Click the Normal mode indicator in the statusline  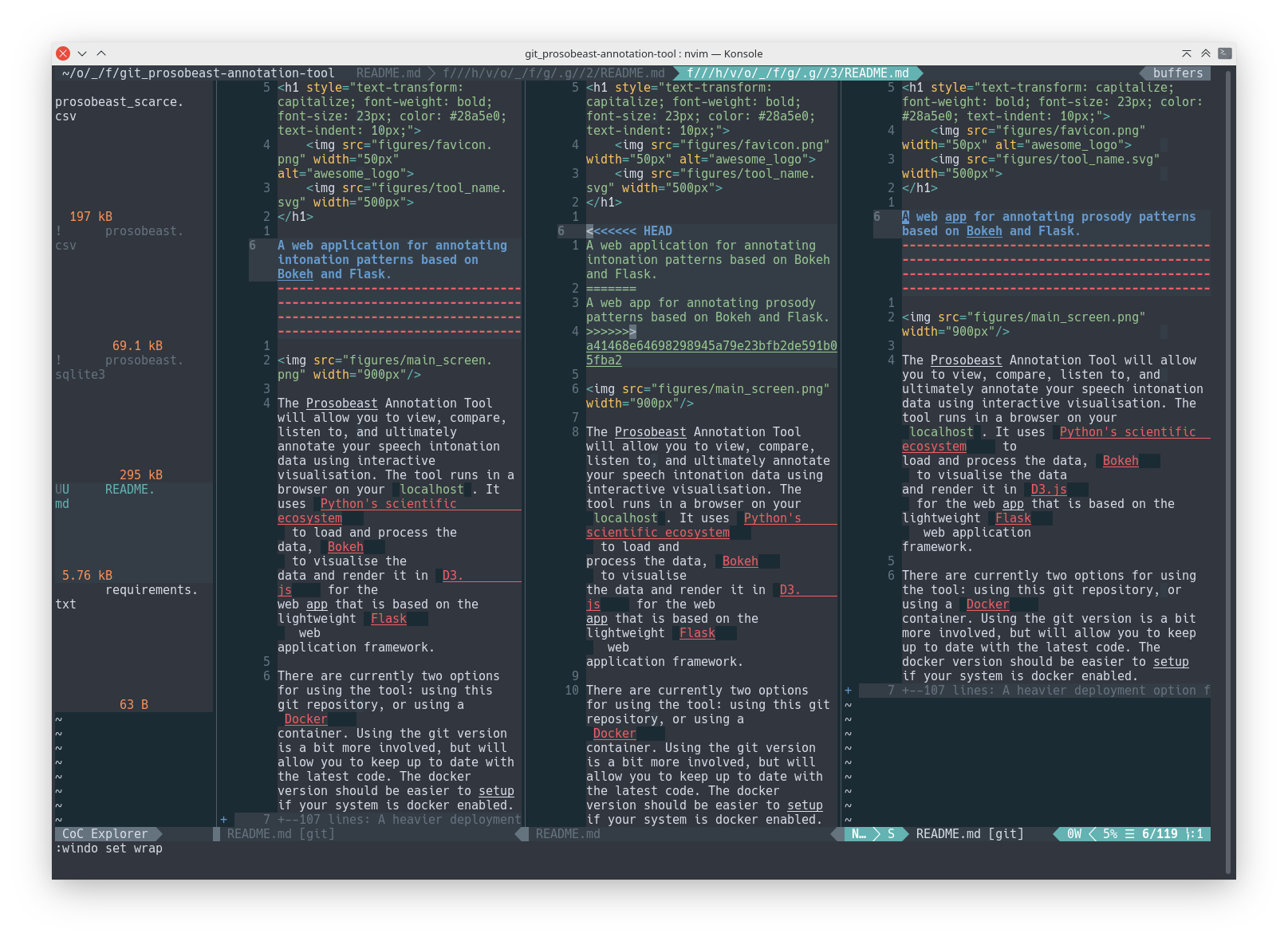[x=857, y=833]
